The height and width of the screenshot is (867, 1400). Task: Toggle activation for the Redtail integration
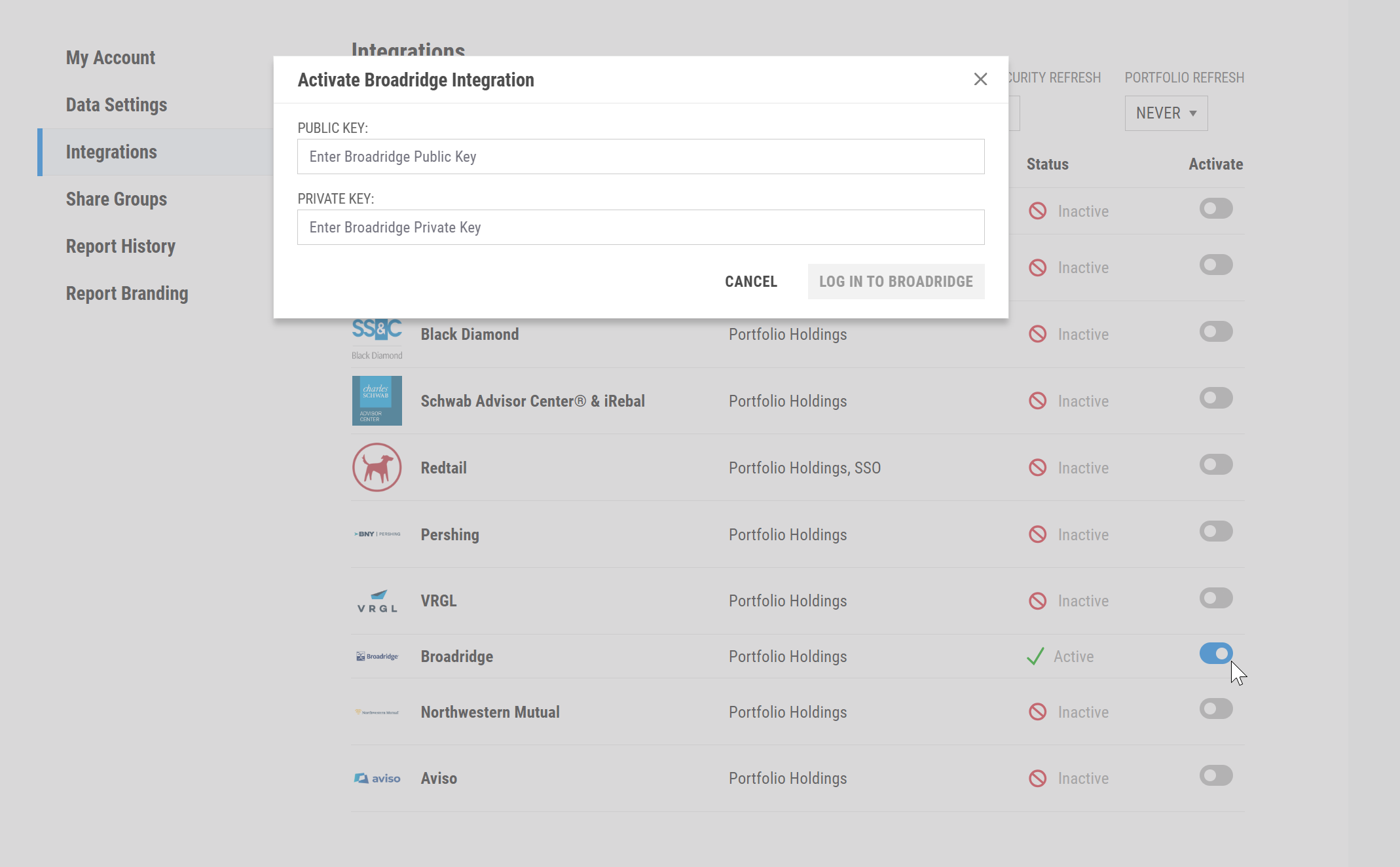(x=1216, y=465)
